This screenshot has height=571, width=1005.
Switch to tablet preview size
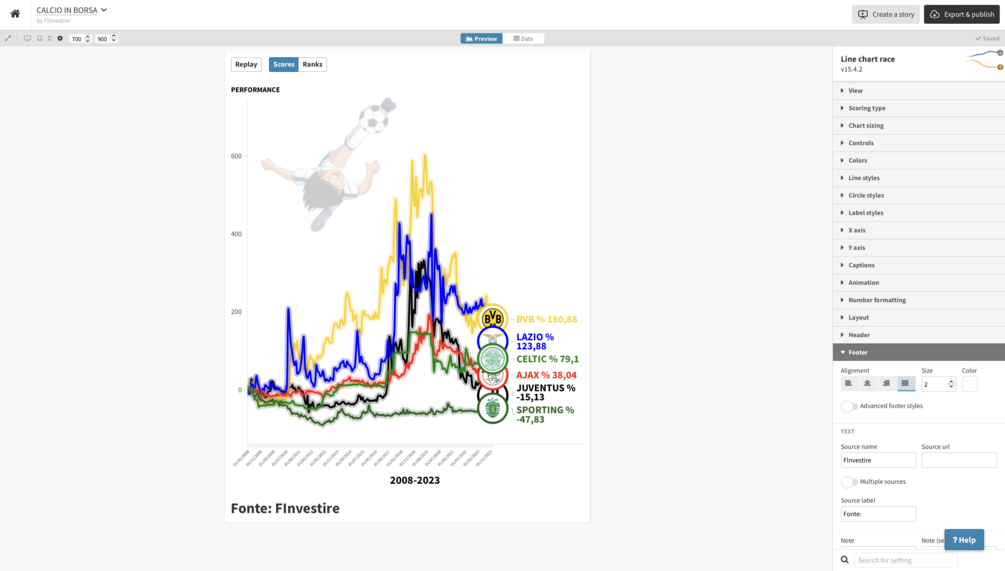click(x=40, y=38)
